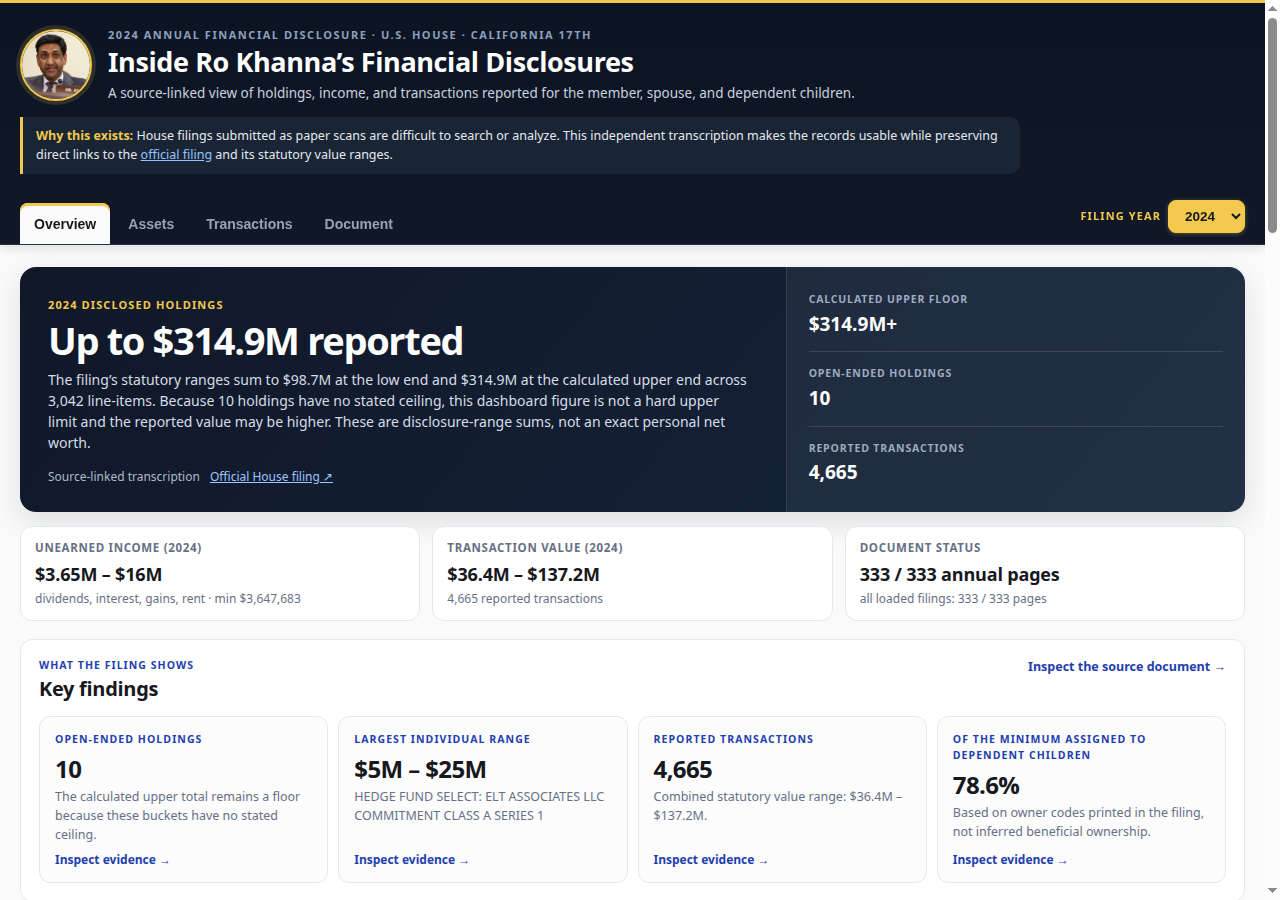Click 'Inside Ro Khanna's Financial Disclosures' title
1280x900 pixels.
[370, 62]
